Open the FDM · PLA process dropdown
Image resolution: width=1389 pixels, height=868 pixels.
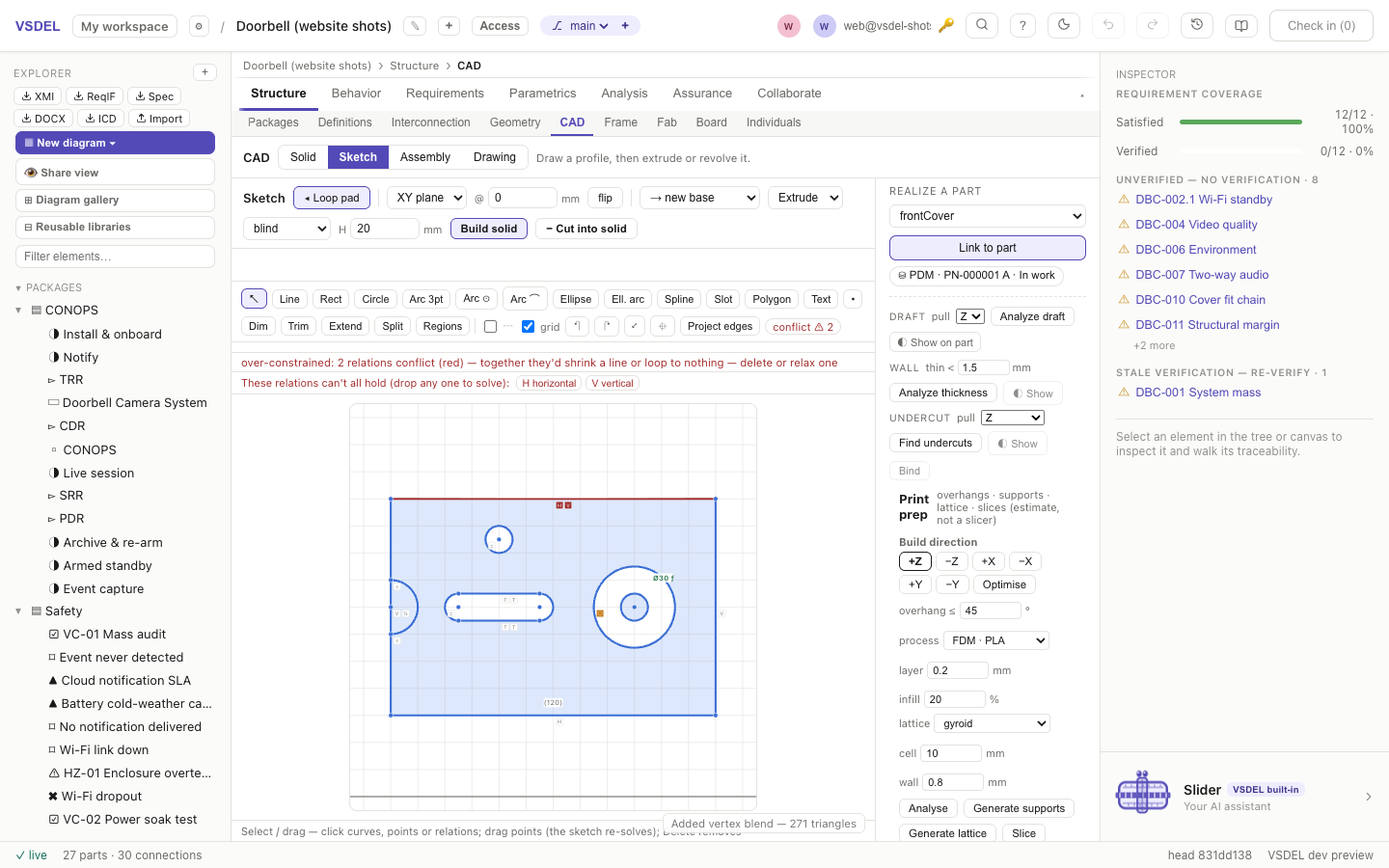(996, 640)
